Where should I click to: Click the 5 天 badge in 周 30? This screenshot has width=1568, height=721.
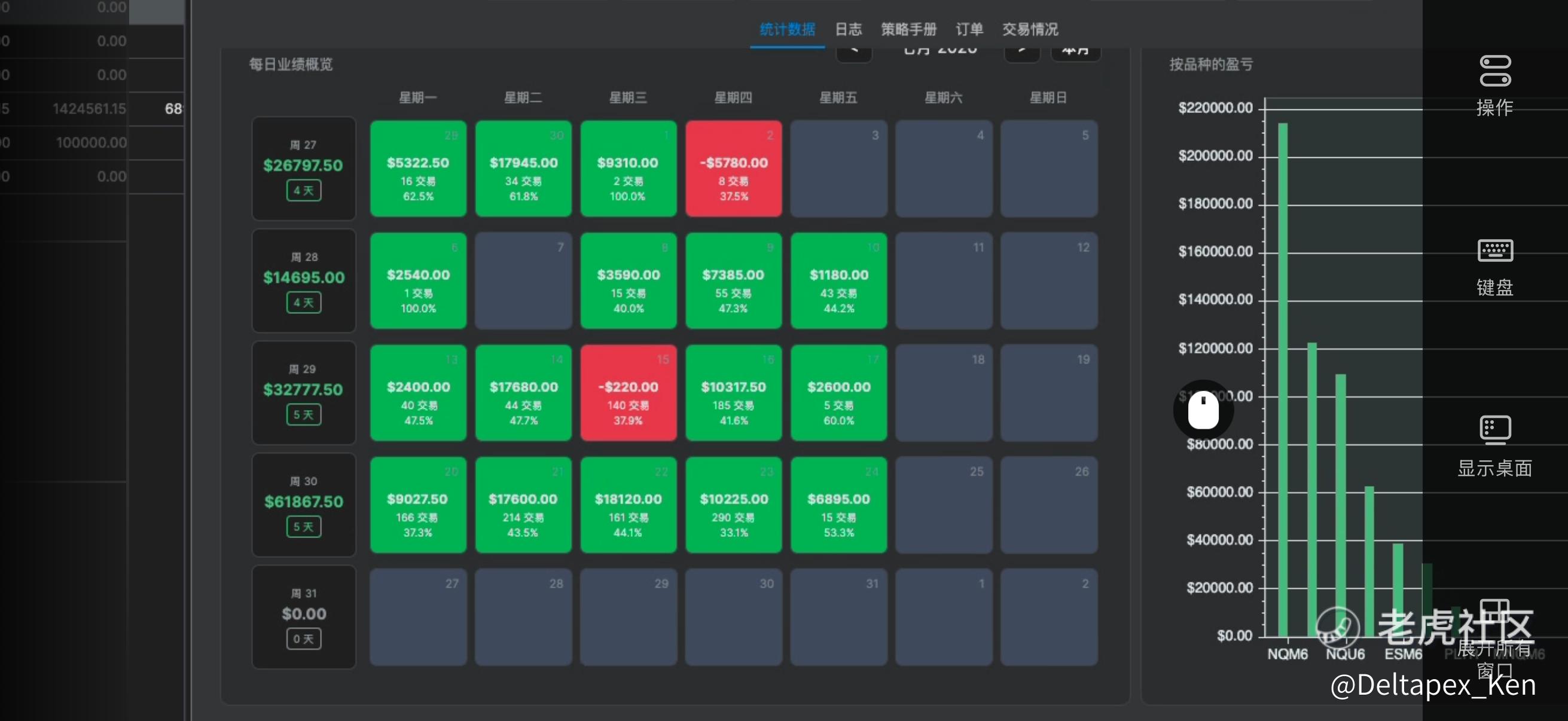tap(304, 527)
